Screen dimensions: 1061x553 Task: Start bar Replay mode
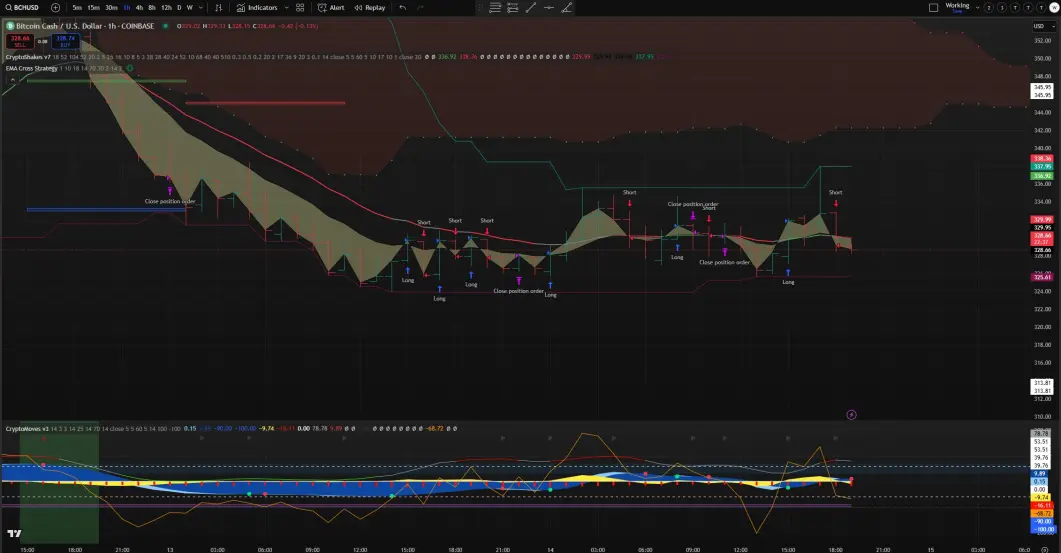pyautogui.click(x=369, y=7)
